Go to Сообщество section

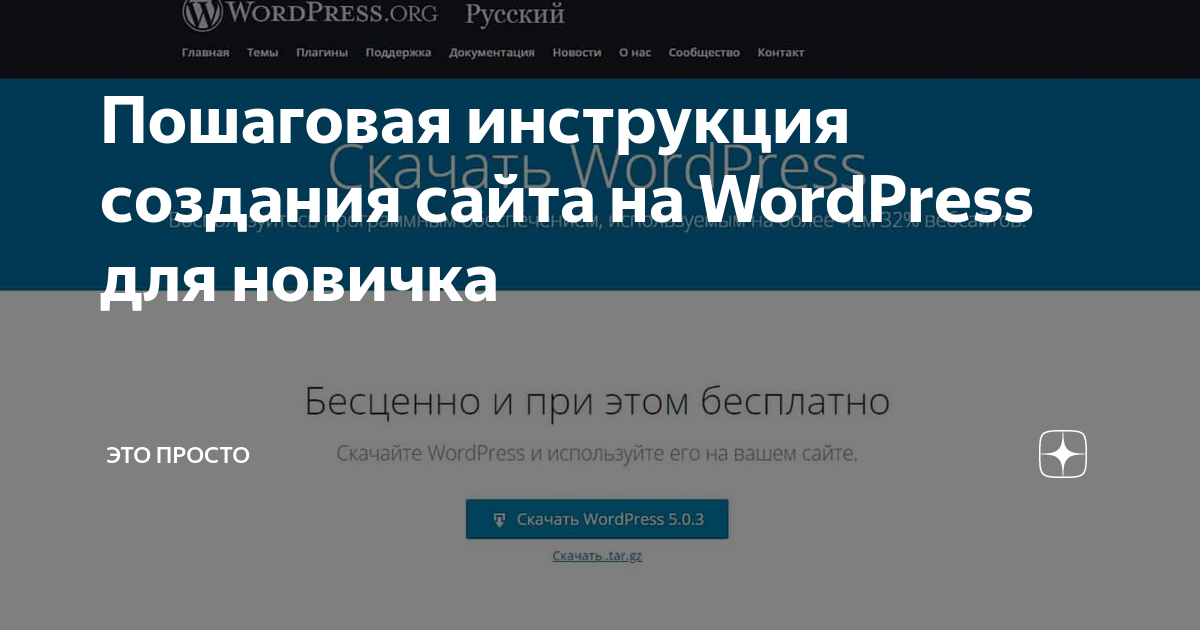tap(704, 53)
